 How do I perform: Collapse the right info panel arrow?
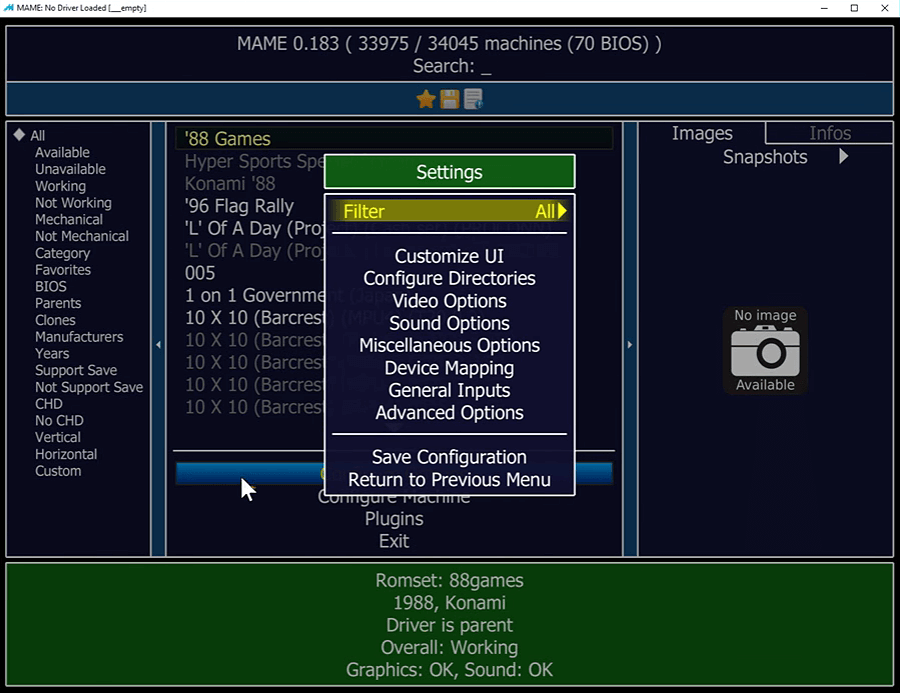click(x=630, y=344)
